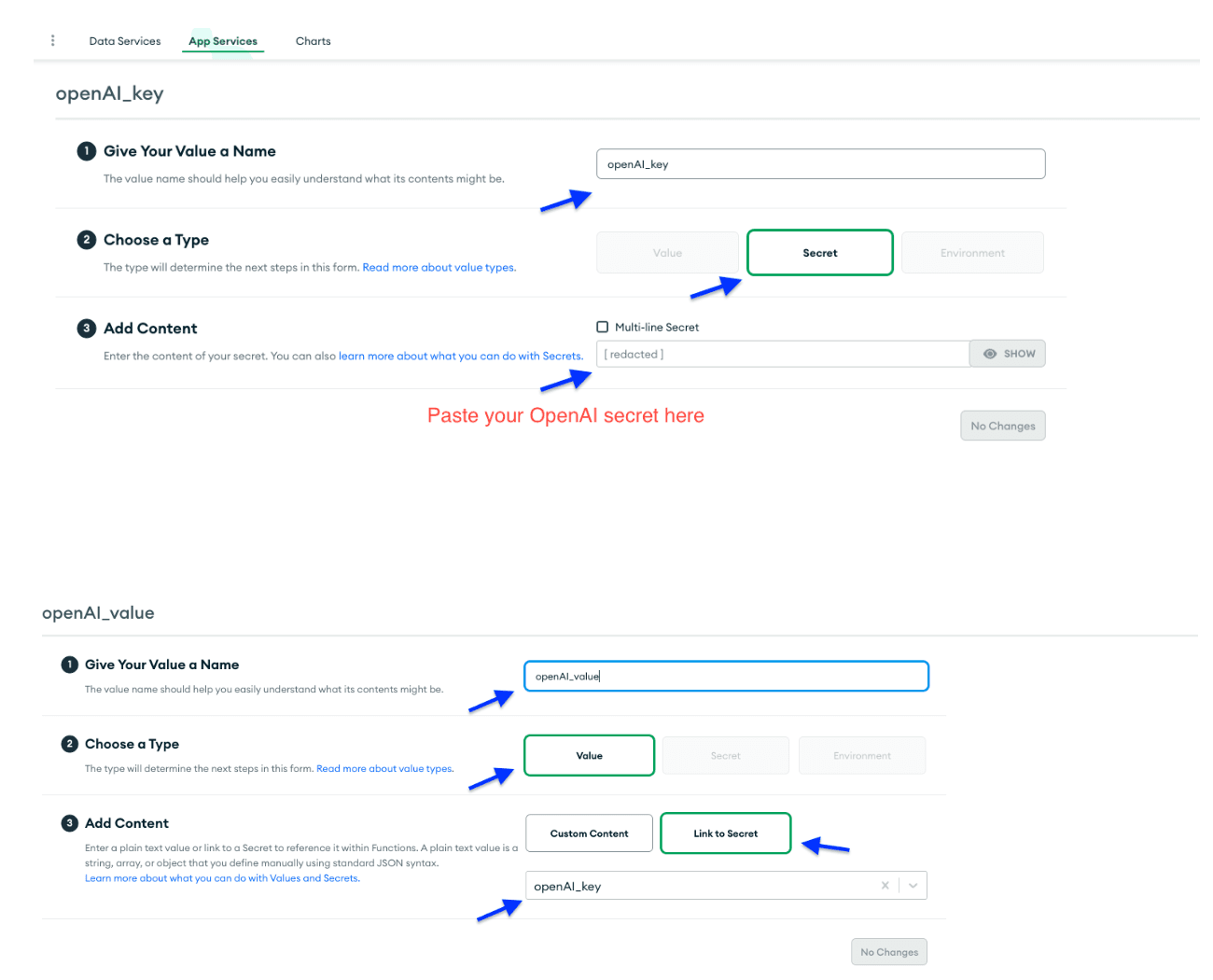
Task: Open the openAI_key secret selection combo box
Action: tap(700, 887)
